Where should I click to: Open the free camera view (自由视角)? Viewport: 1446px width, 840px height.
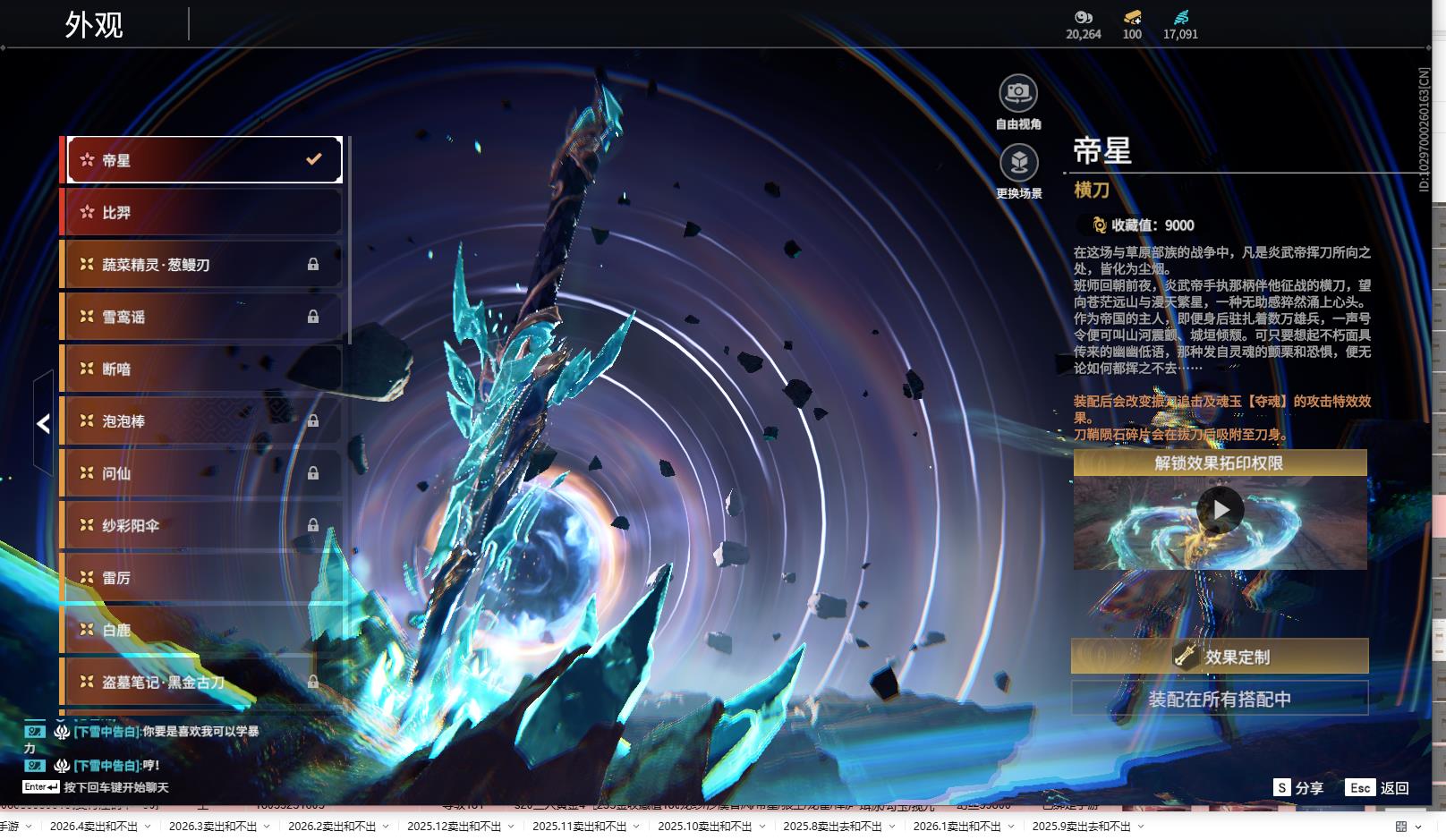pyautogui.click(x=1017, y=93)
